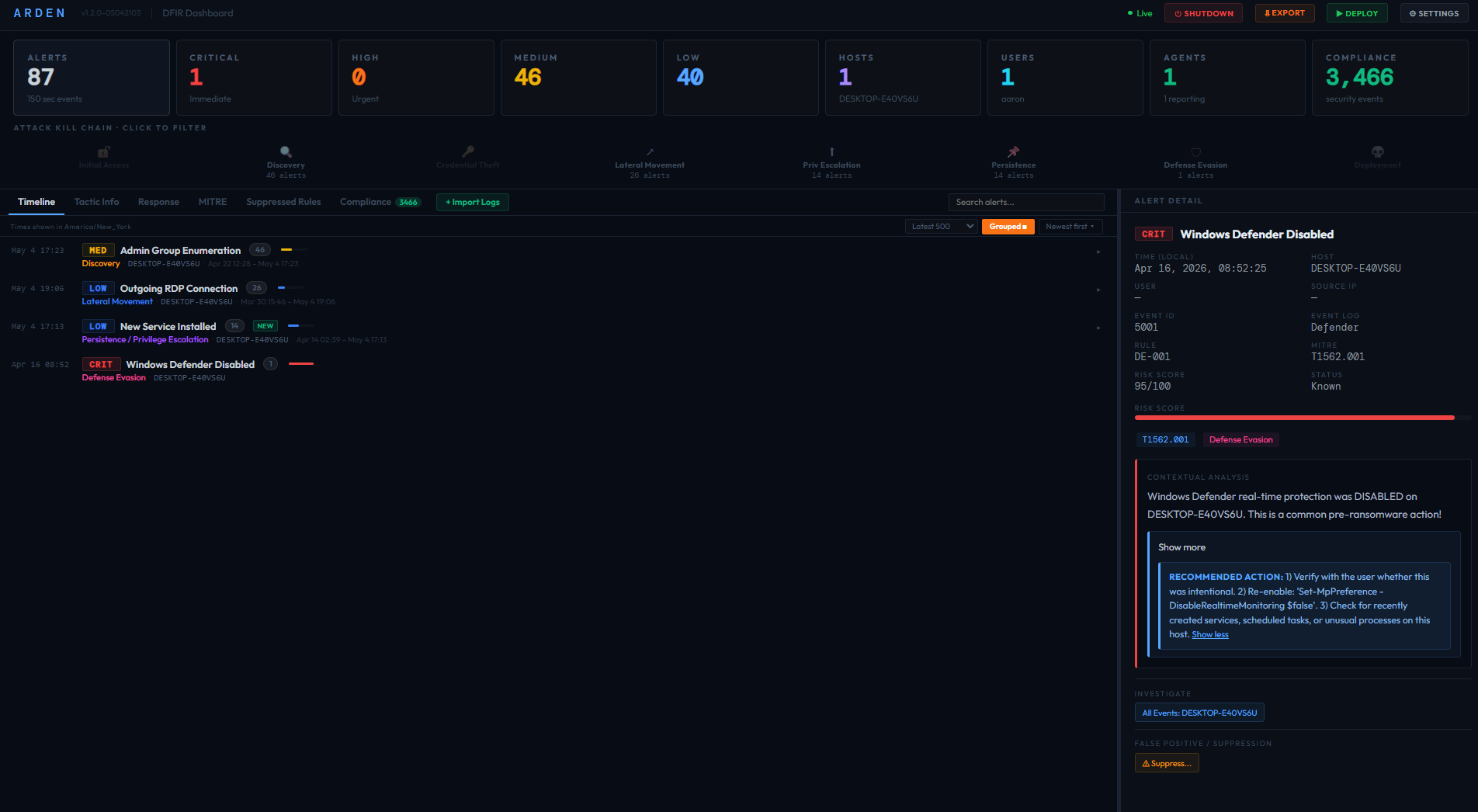Click the Suppress... button
Image resolution: width=1478 pixels, height=812 pixels.
coord(1167,764)
